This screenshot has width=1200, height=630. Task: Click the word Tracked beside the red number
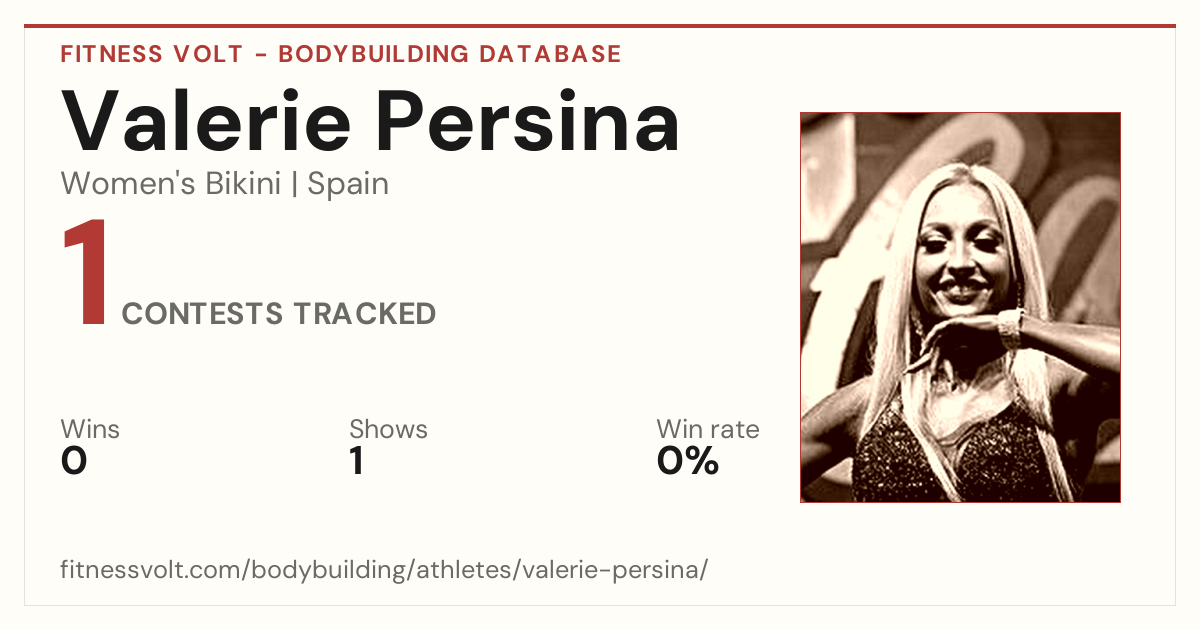pyautogui.click(x=364, y=314)
